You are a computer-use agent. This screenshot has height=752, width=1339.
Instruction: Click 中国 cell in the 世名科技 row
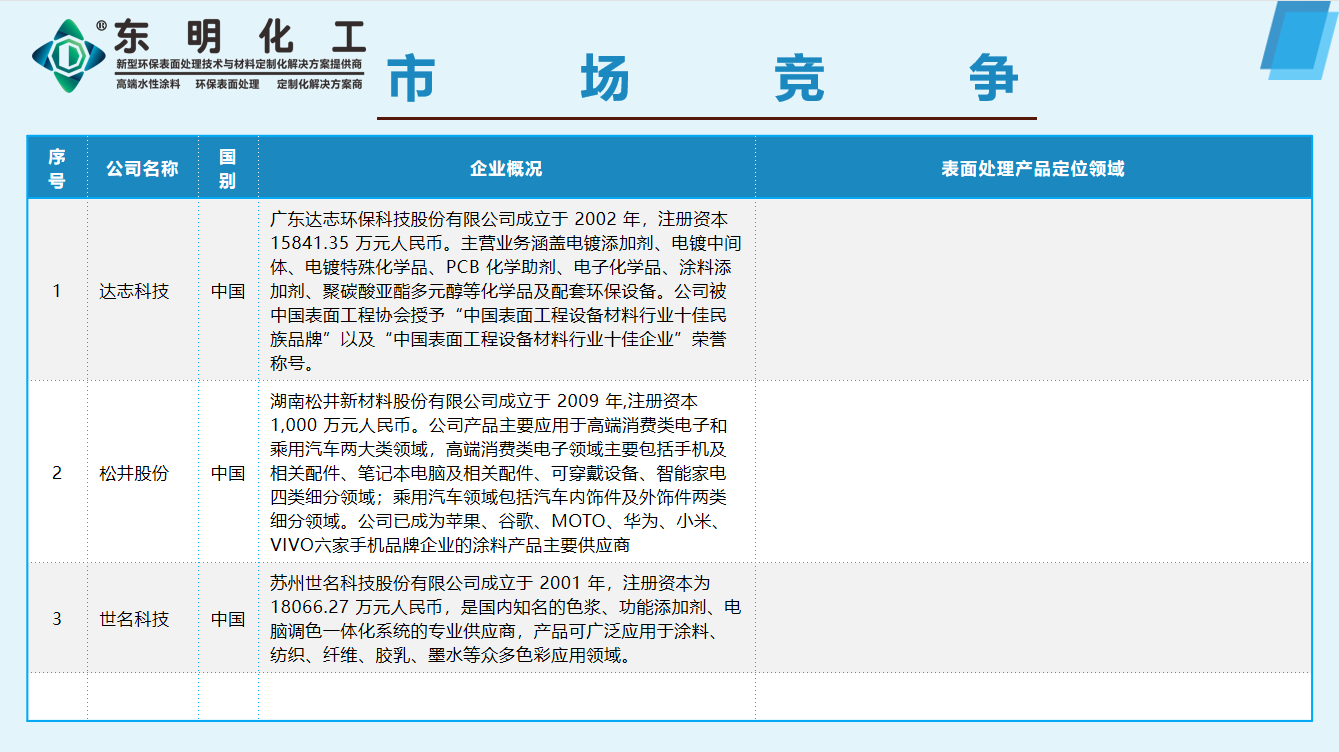(228, 619)
